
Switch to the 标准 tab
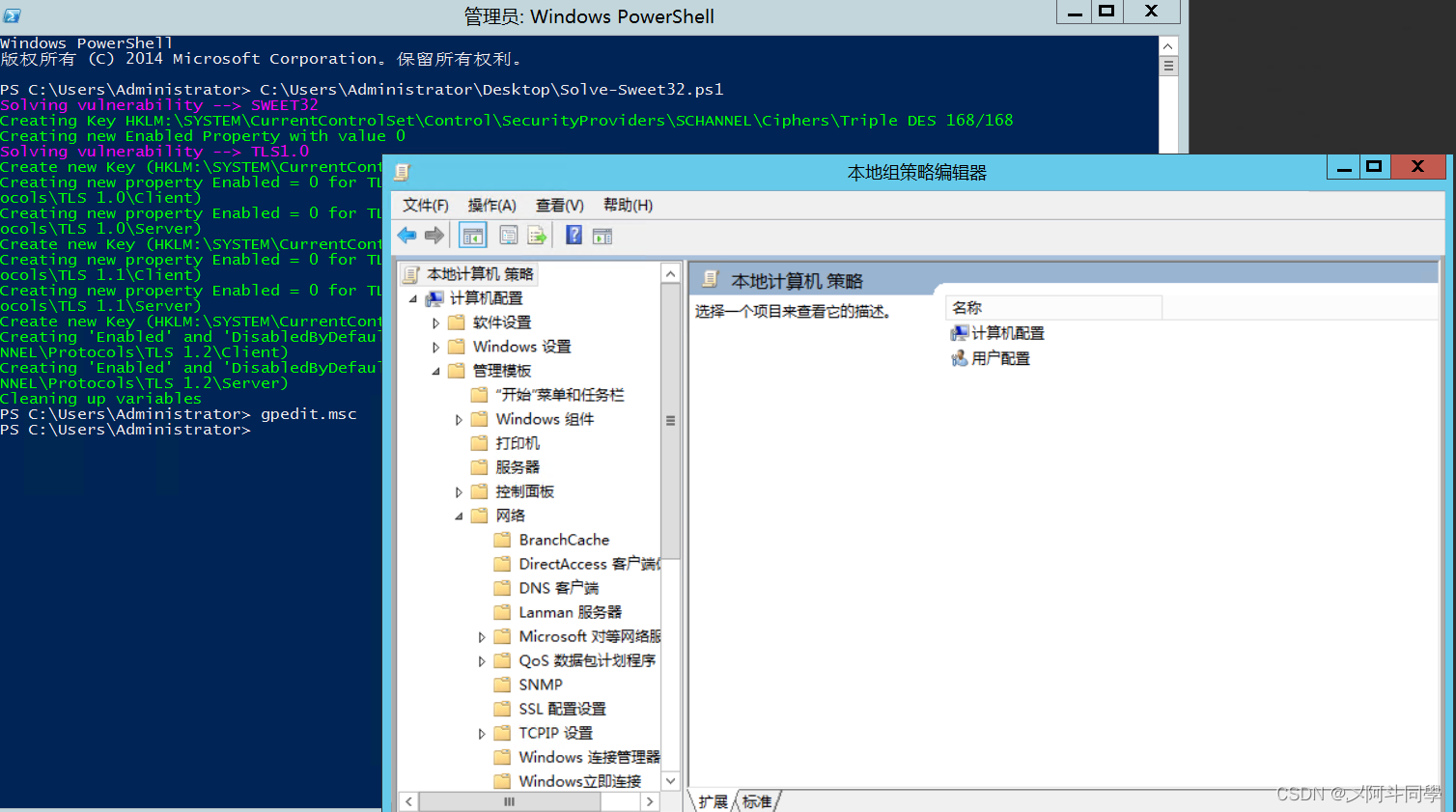[757, 801]
